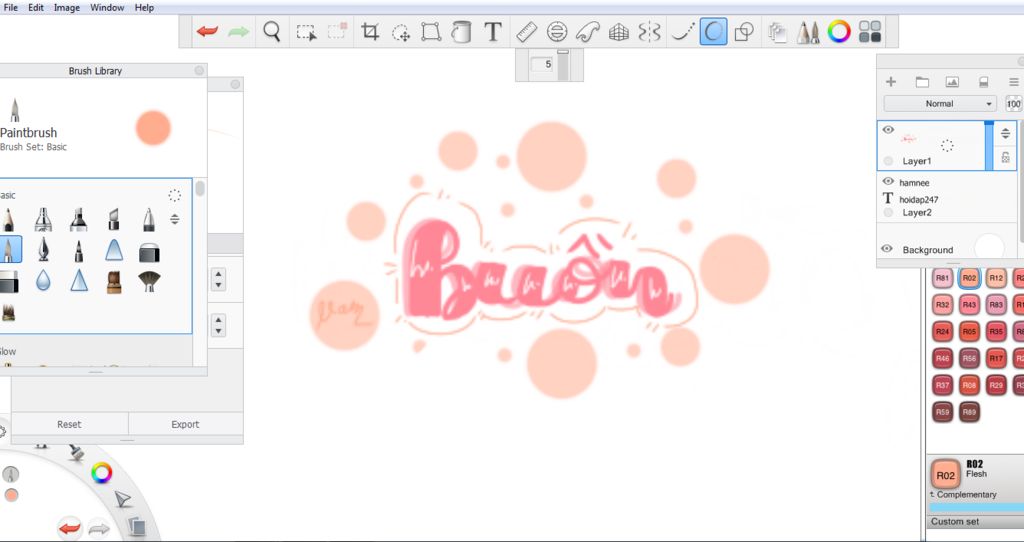Expand Basic brush set reorder arrows
This screenshot has width=1024, height=542.
tap(174, 219)
